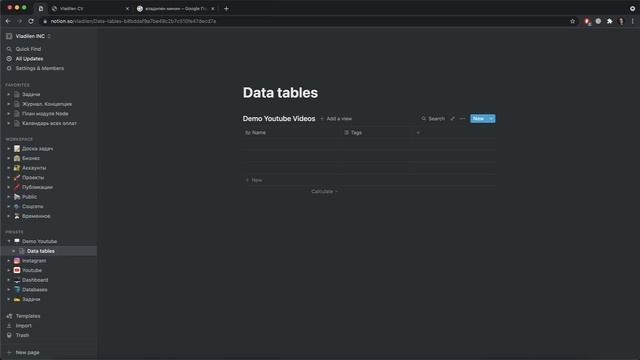This screenshot has width=640, height=360.
Task: Open the database more options menu
Action: pos(462,119)
